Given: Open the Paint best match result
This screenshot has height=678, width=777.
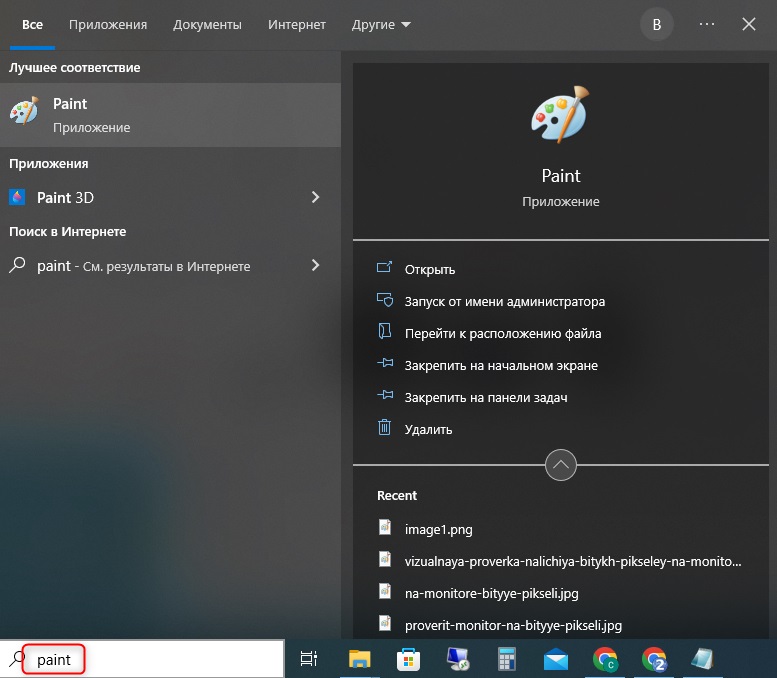Looking at the screenshot, I should [170, 114].
